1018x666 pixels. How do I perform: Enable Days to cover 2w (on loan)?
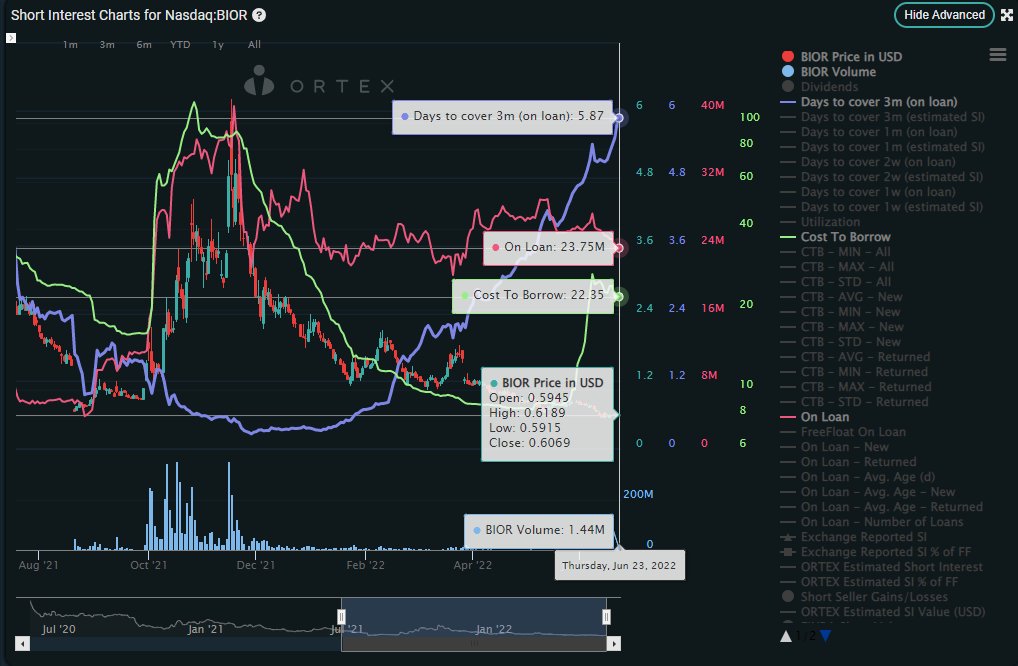pyautogui.click(x=868, y=162)
